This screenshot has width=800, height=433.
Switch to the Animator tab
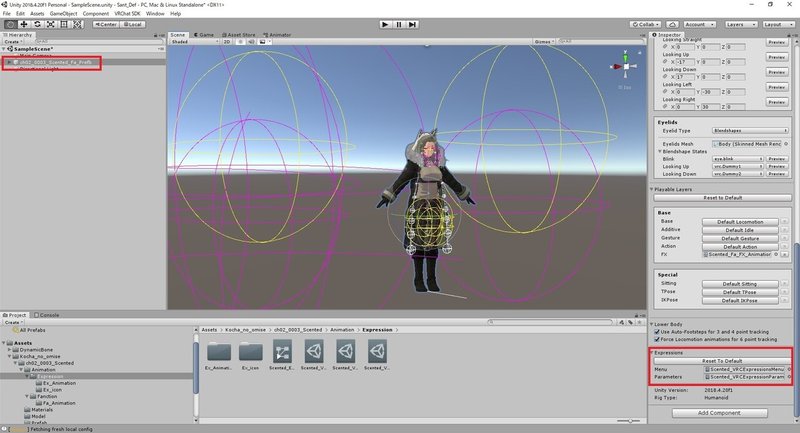[277, 35]
